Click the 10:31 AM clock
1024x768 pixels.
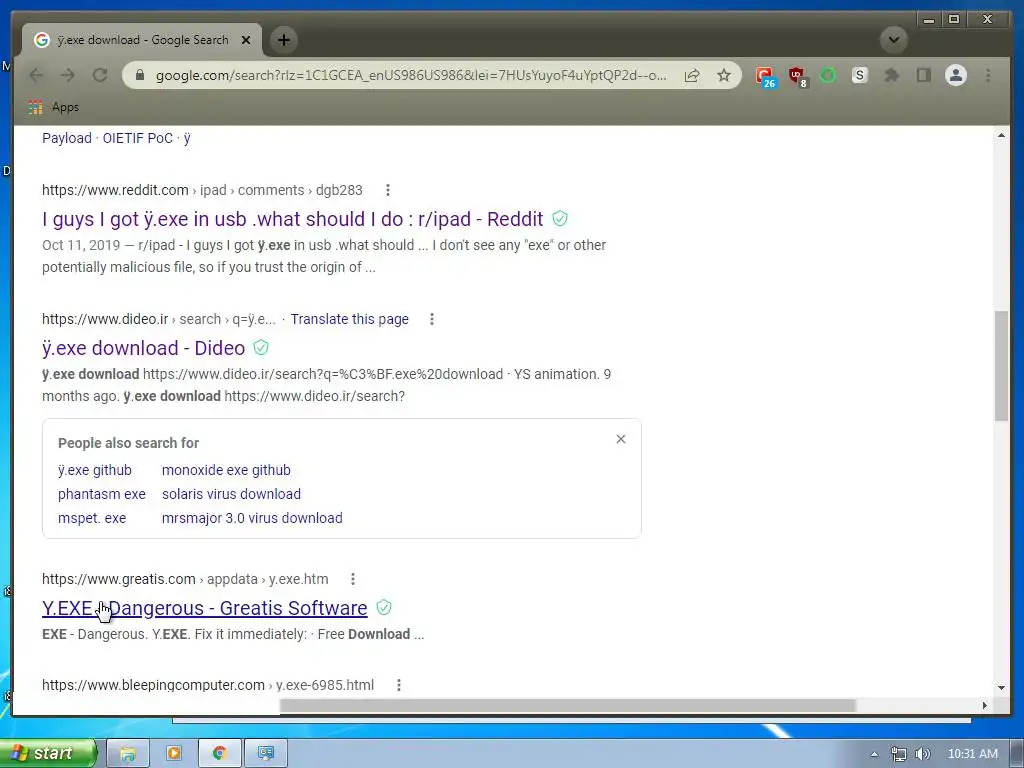(972, 754)
